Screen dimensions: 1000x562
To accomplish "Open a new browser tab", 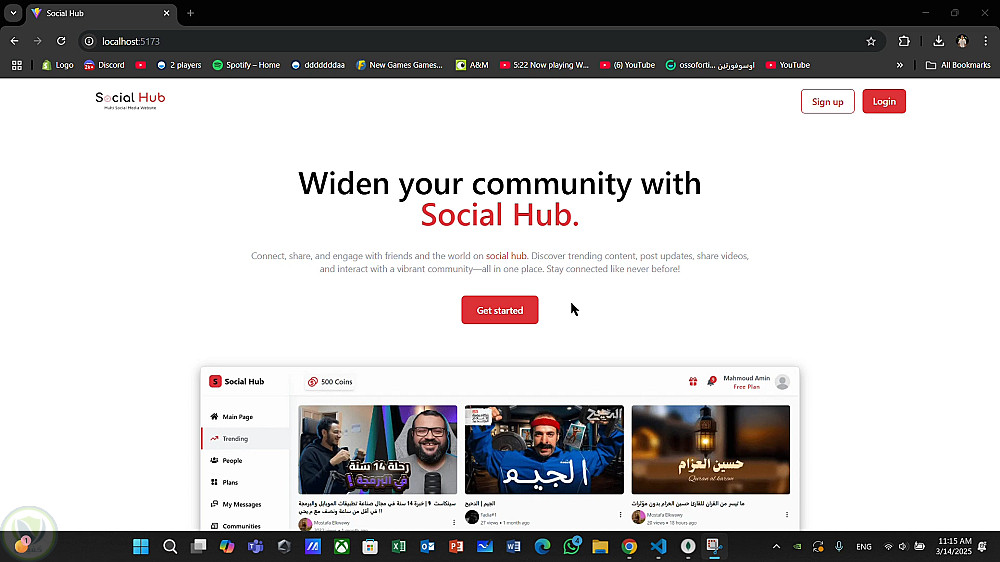I will point(190,13).
